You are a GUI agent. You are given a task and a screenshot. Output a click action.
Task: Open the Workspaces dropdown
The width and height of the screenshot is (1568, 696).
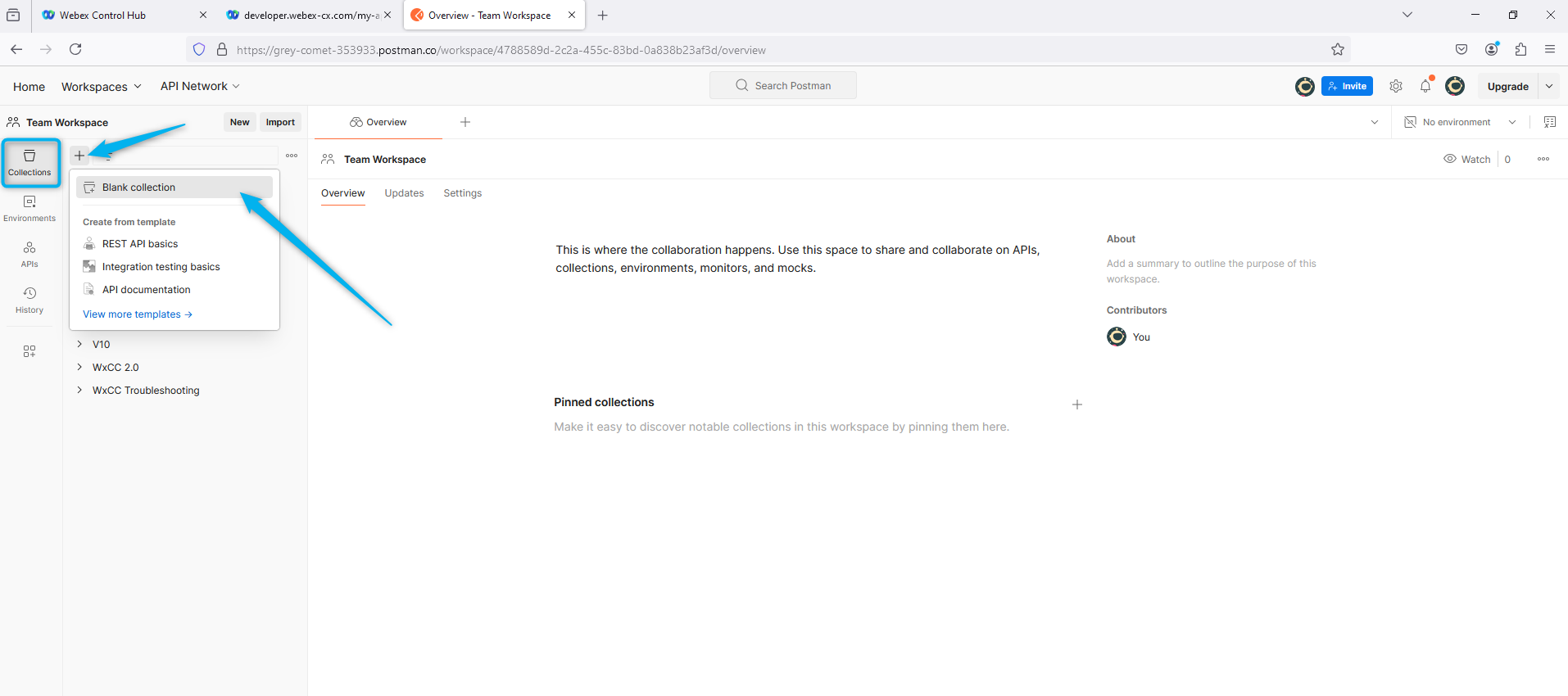click(x=102, y=86)
